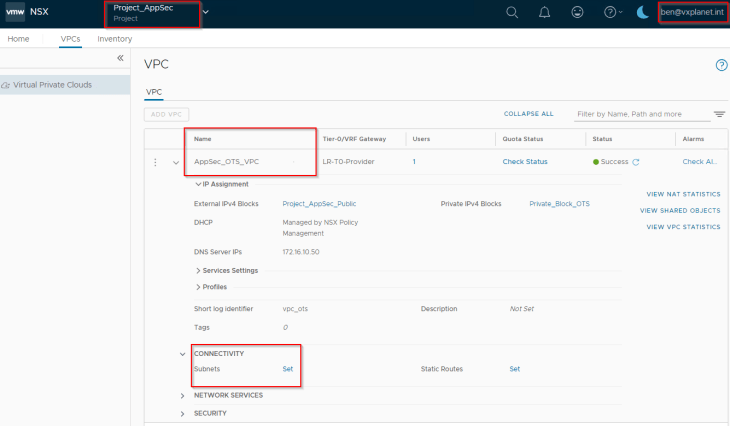Click the VMware logo in header
Screen dimensions: 730x426
[15, 12]
